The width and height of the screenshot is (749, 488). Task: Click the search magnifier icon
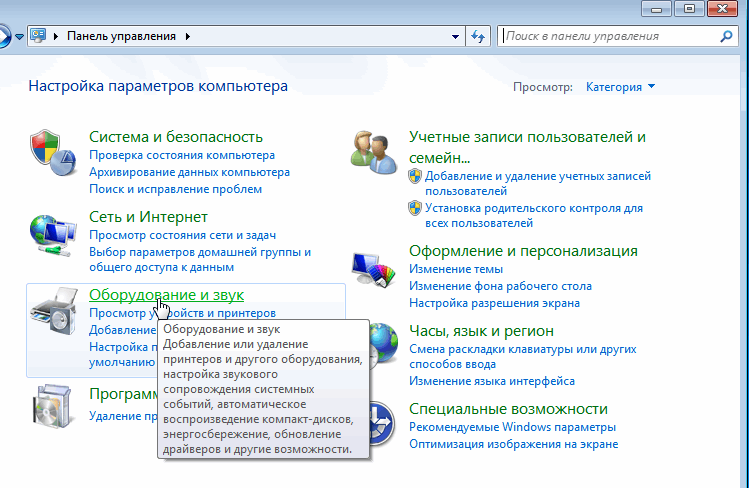[x=726, y=36]
